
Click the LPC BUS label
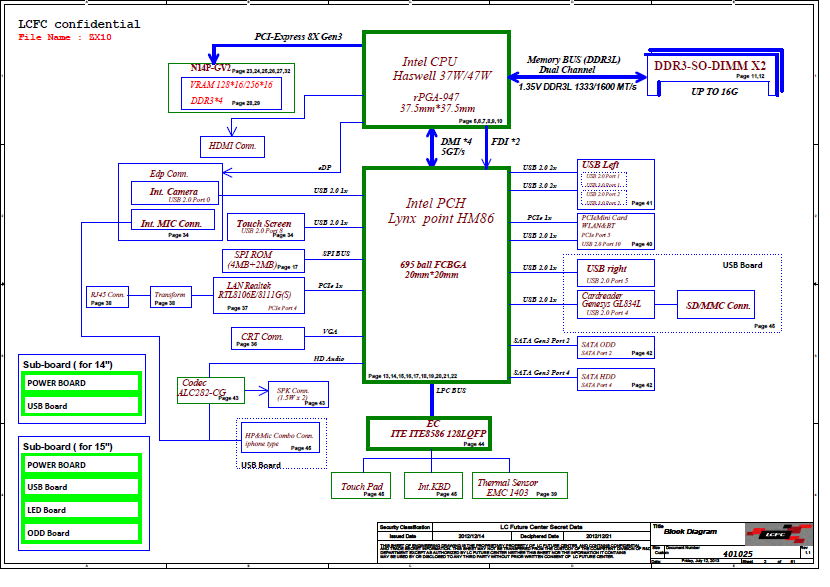pos(451,391)
